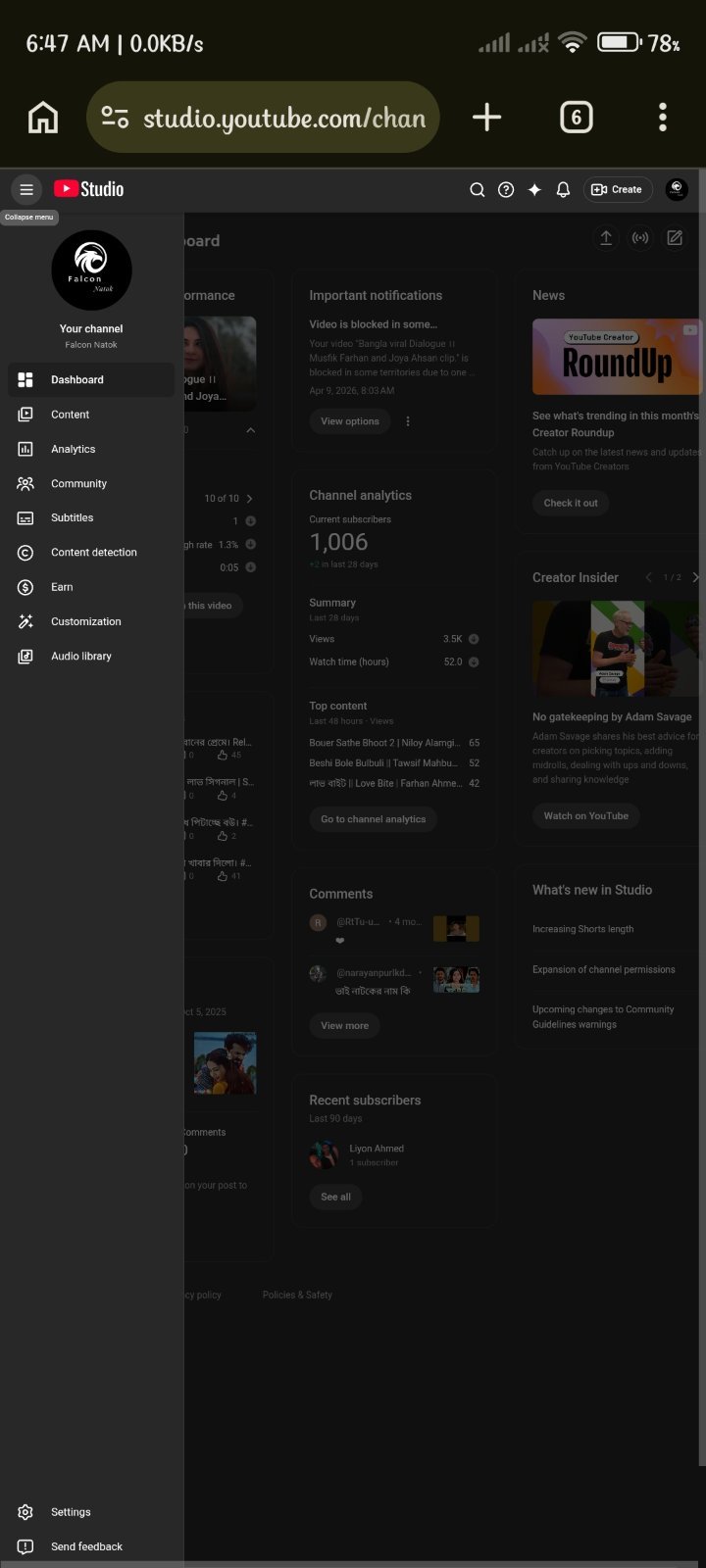Click the site settings icon in address bar

click(x=116, y=119)
